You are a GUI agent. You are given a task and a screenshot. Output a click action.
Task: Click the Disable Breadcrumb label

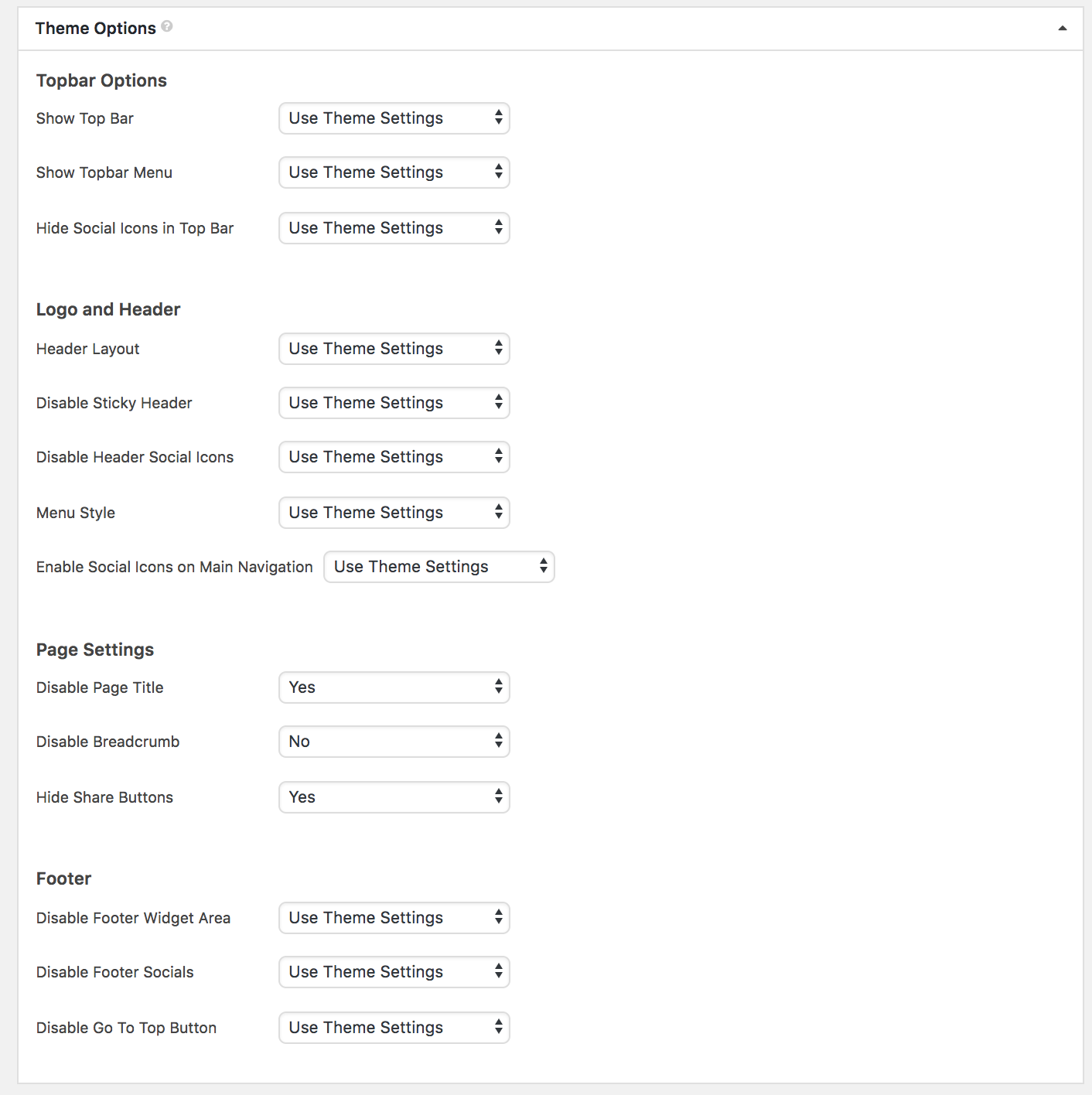point(107,742)
